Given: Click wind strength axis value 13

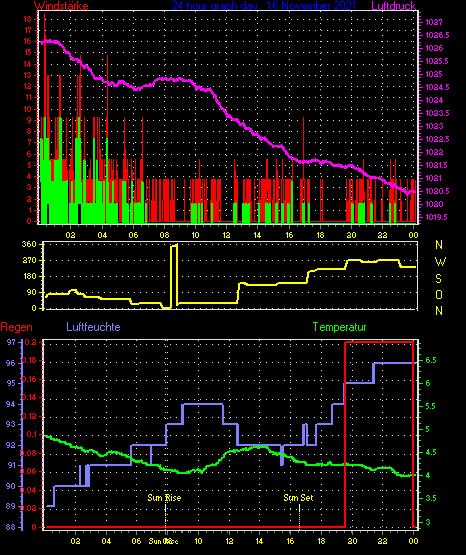Looking at the screenshot, I should (x=28, y=75).
